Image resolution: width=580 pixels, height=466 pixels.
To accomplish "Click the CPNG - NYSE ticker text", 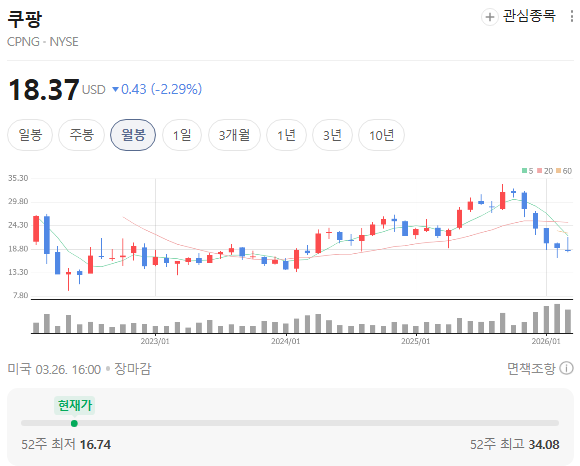I will coord(43,42).
